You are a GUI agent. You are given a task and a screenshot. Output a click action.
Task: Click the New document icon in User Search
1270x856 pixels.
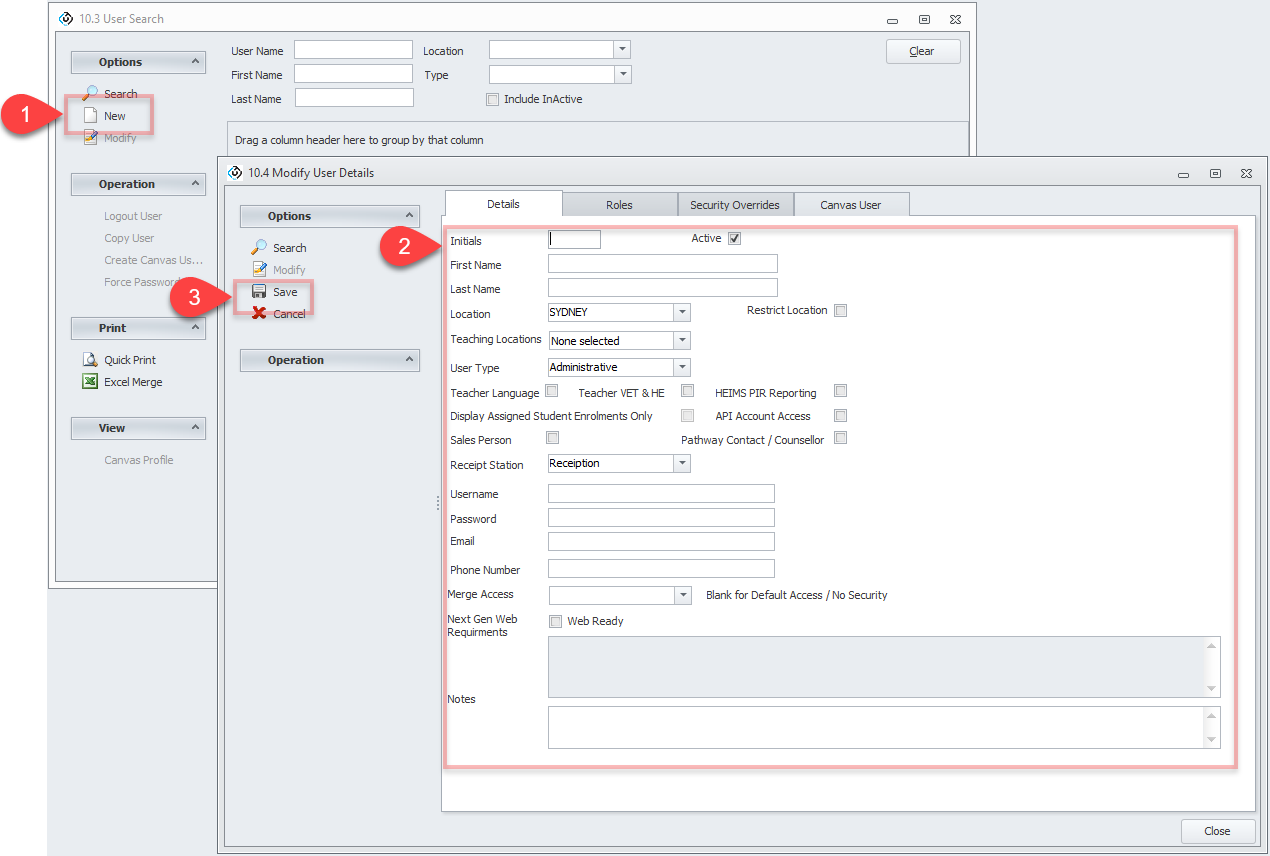click(x=90, y=116)
